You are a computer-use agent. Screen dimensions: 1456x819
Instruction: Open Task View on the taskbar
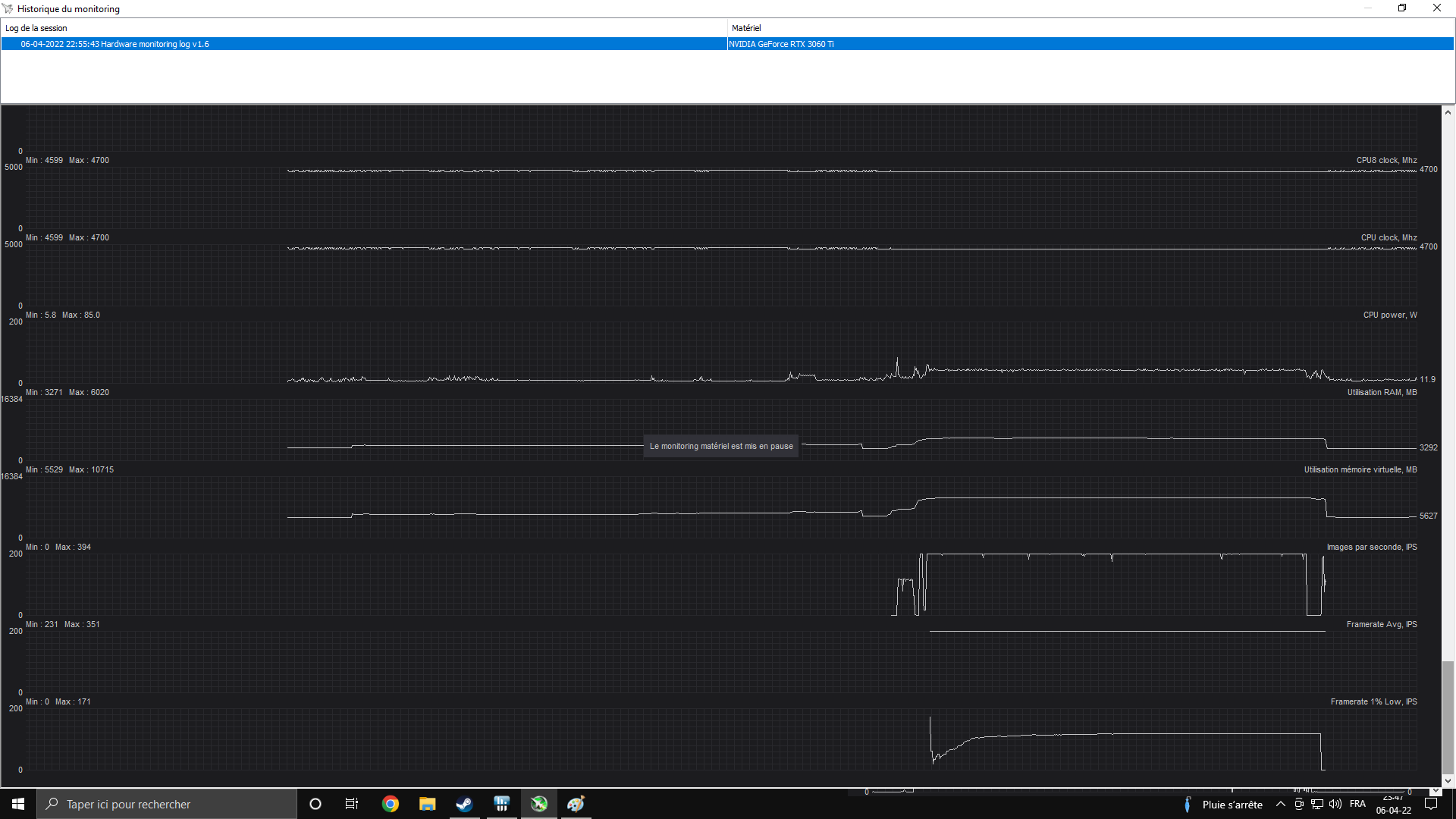[x=352, y=804]
